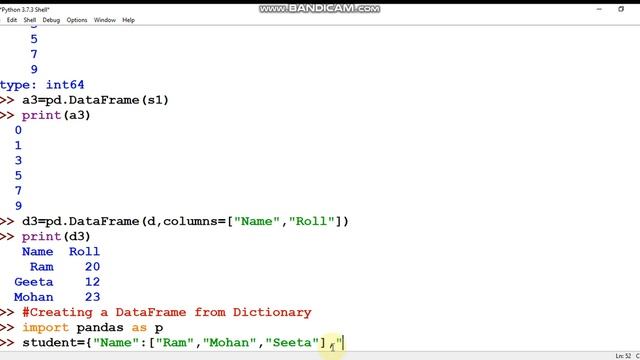The image size is (640, 360).
Task: Click the "Name" key in student dictionary
Action: (116, 342)
